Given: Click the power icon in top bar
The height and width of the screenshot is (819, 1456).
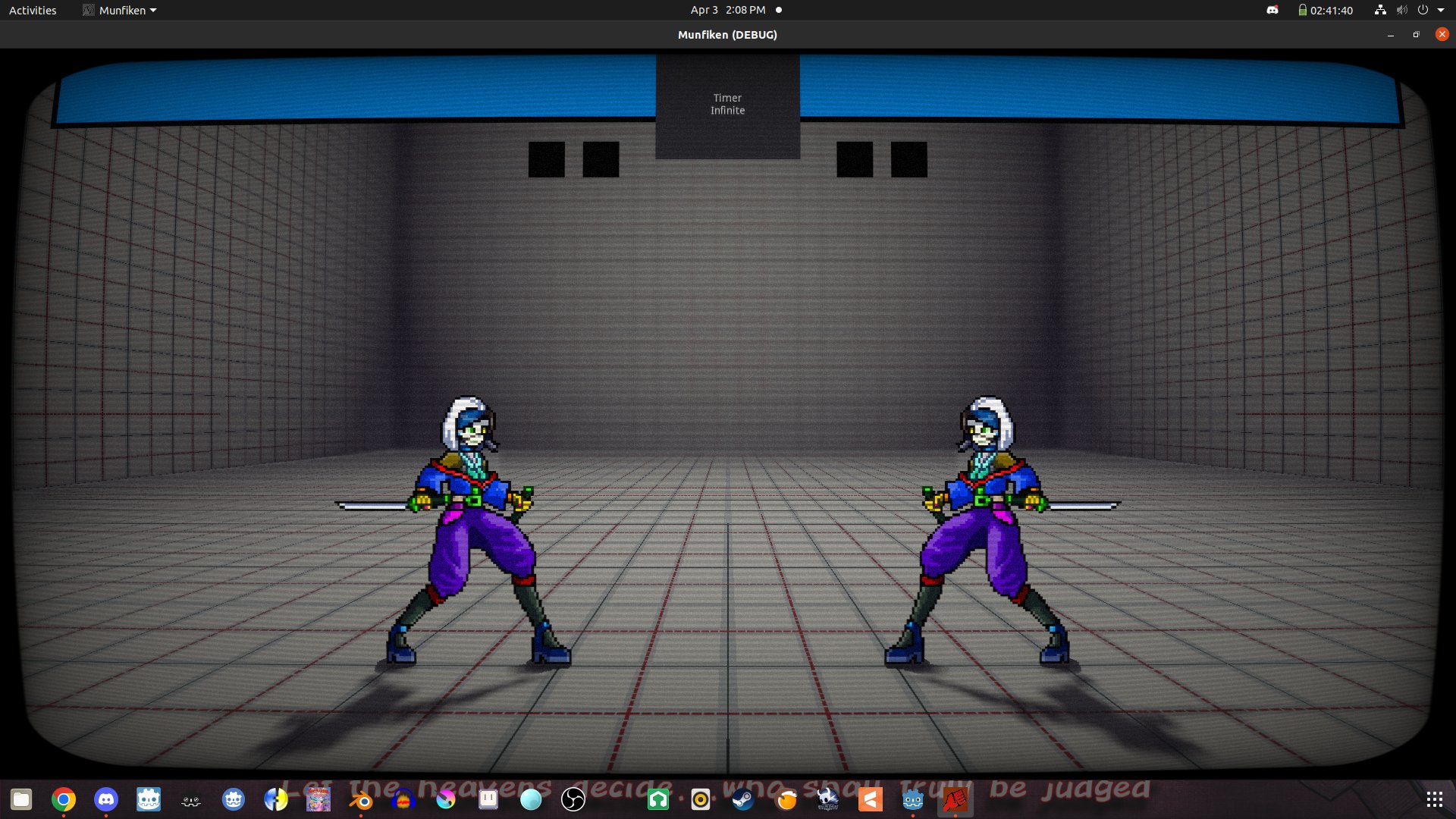Looking at the screenshot, I should 1423,10.
